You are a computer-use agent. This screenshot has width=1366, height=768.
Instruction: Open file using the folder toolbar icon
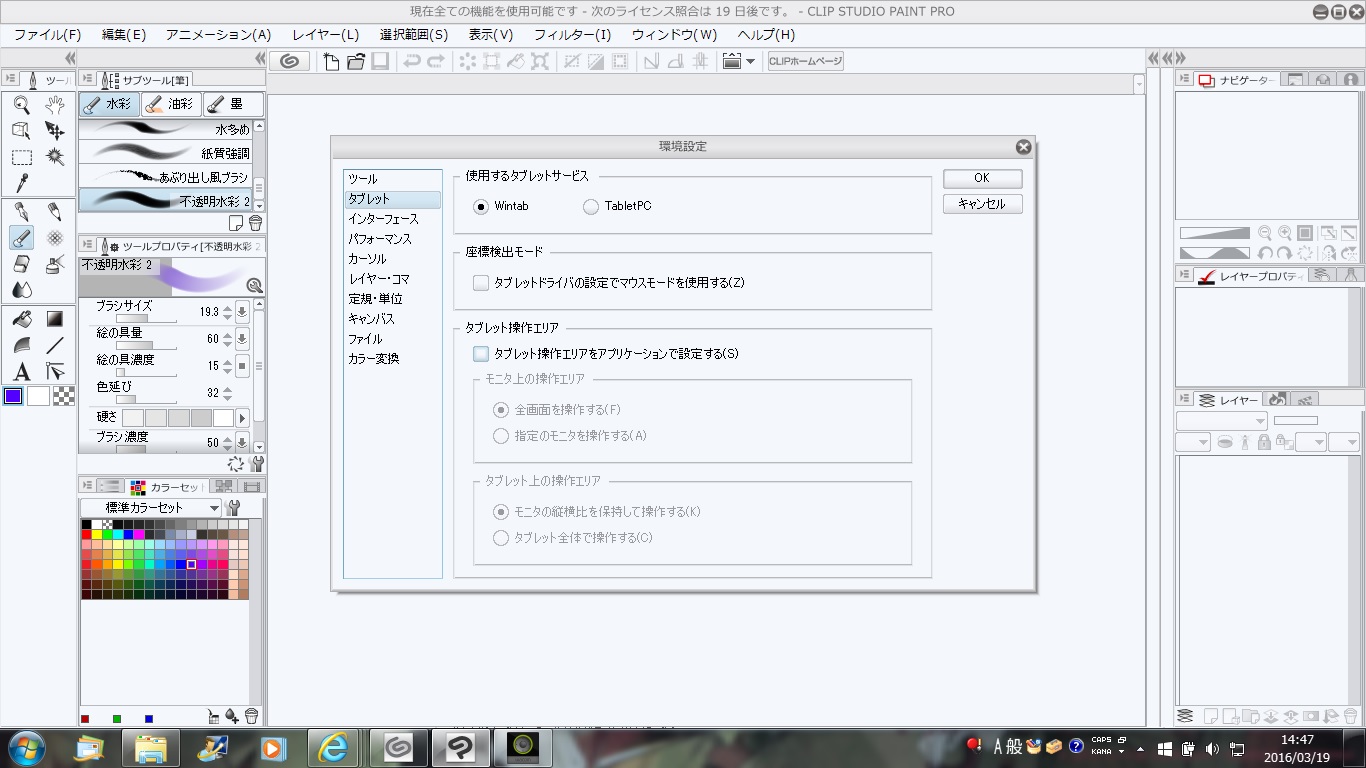[x=356, y=62]
